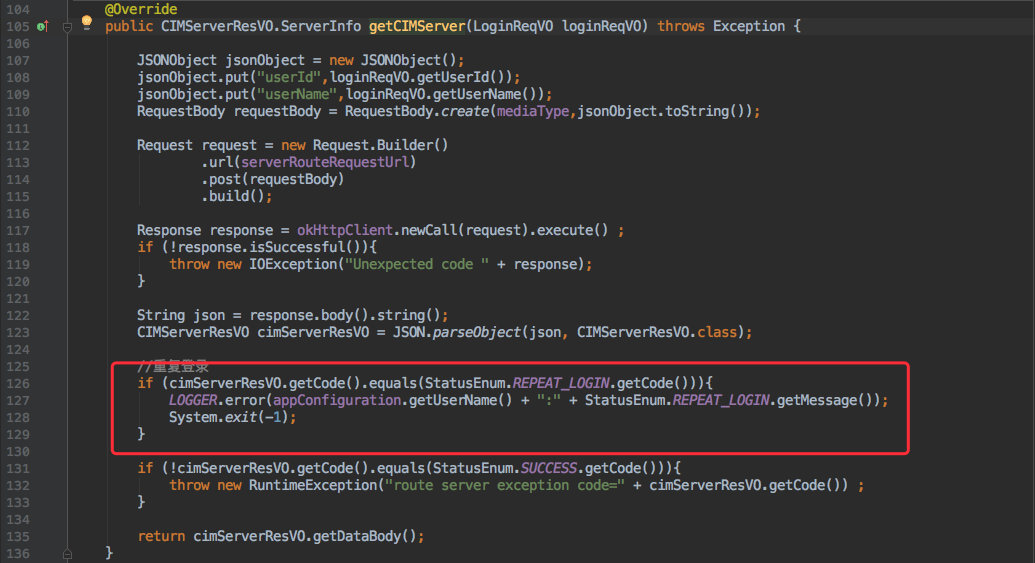
Task: Click line number 126 in gutter
Action: coord(18,383)
